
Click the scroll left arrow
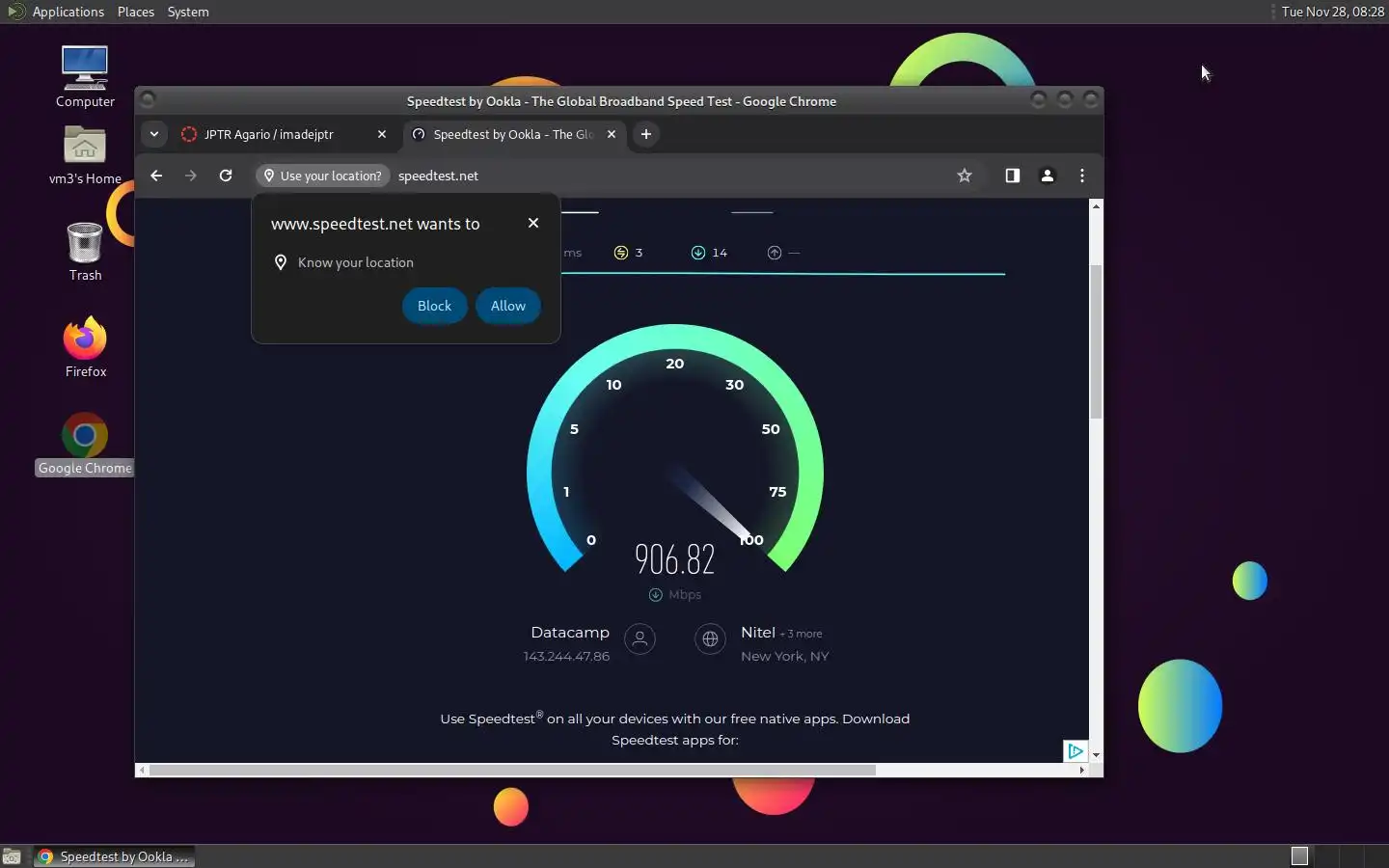143,770
